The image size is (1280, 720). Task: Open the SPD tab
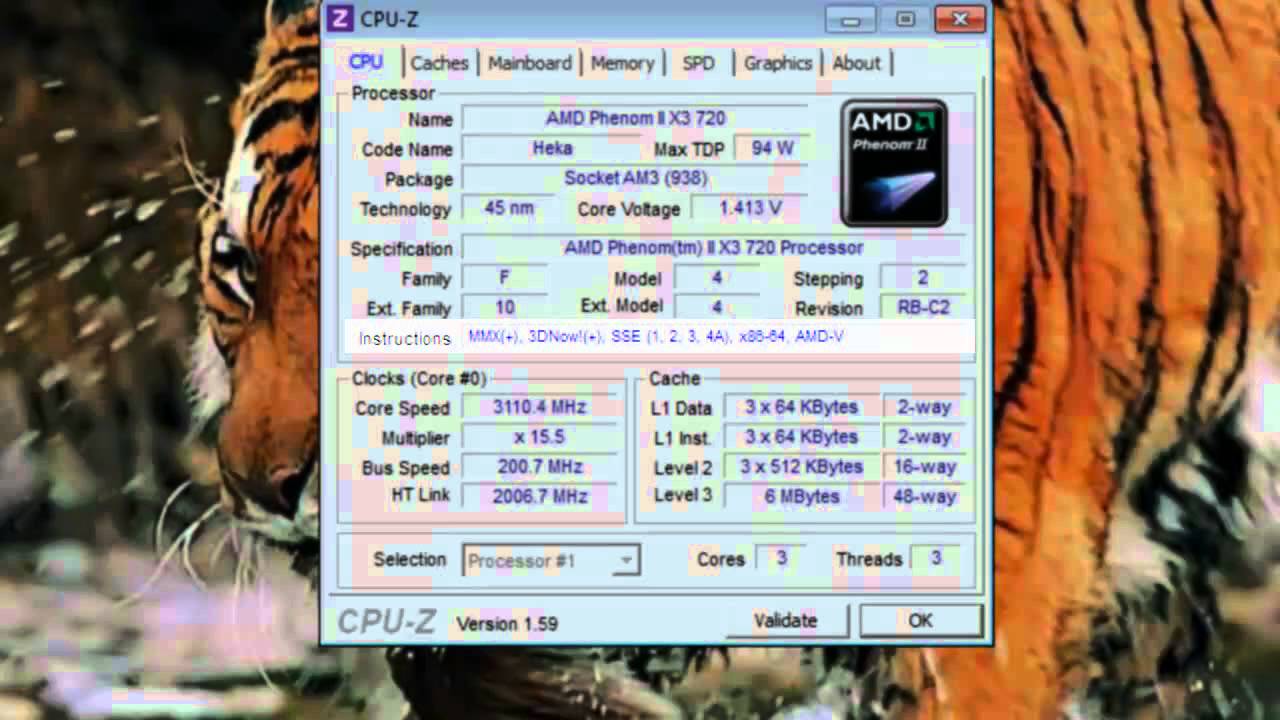click(x=698, y=63)
